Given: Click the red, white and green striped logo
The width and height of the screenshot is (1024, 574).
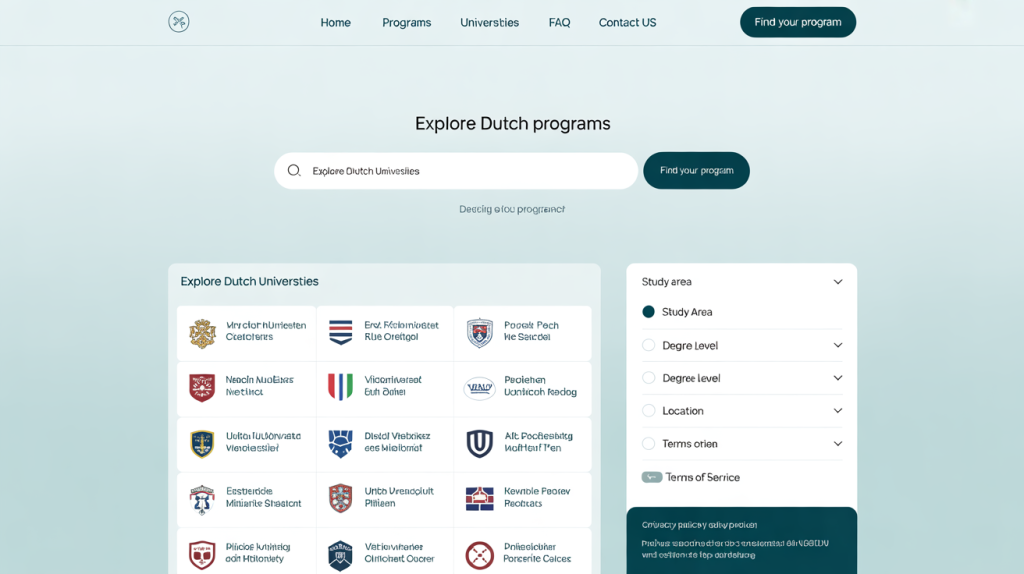Looking at the screenshot, I should [x=341, y=387].
